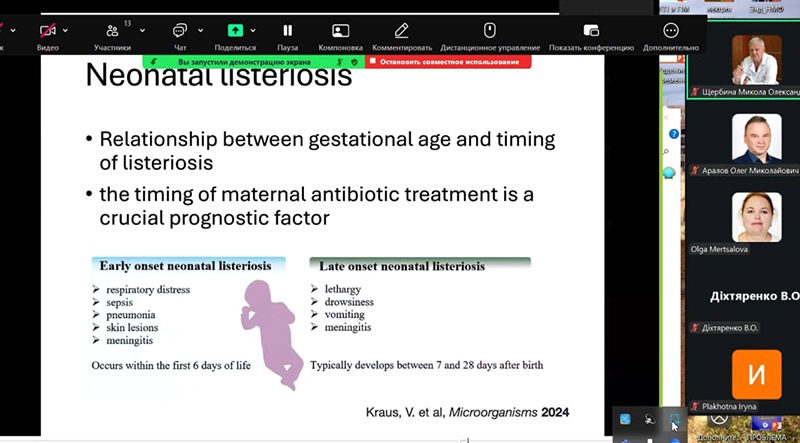Viewport: 800px width, 443px height.
Task: Click Plakhotna Iryna's orange avatar tile
Action: click(x=757, y=375)
